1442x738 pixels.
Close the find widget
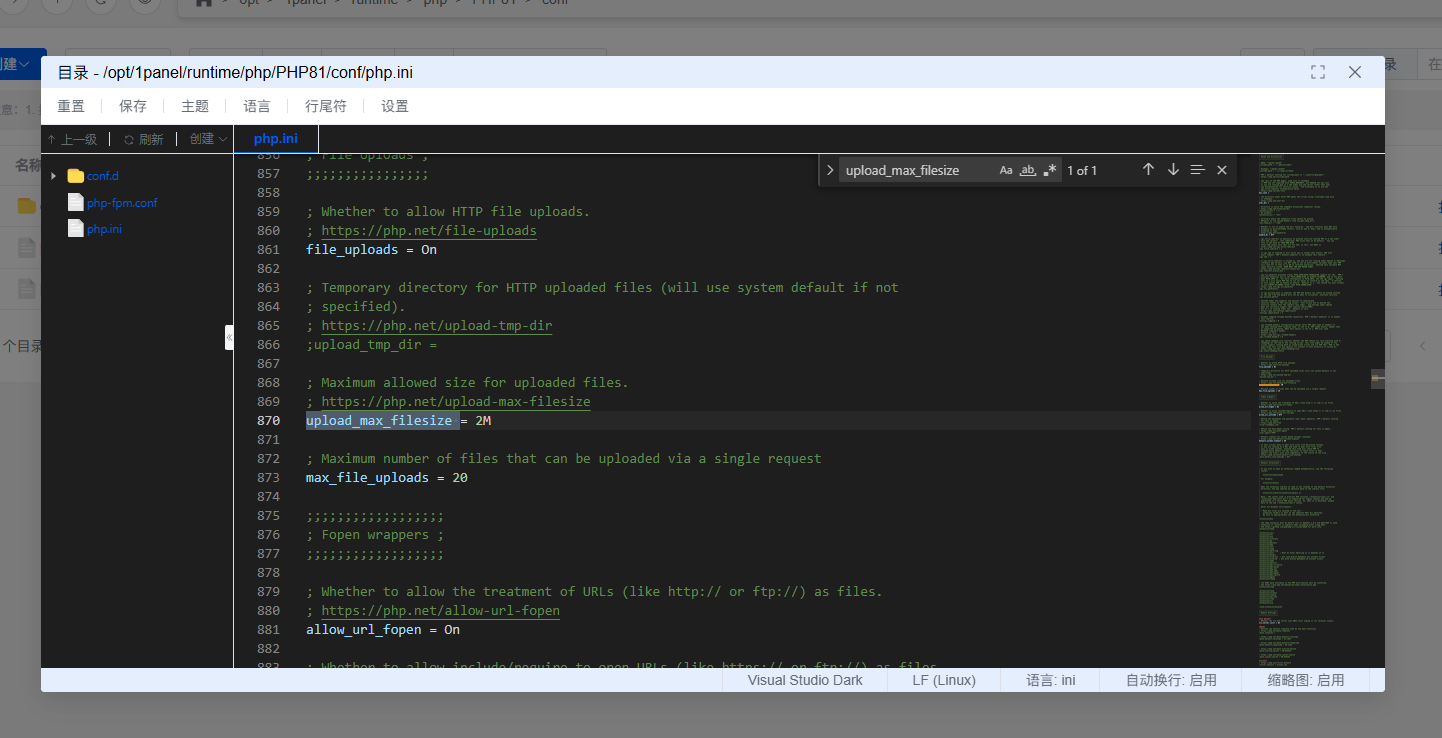pos(1221,170)
